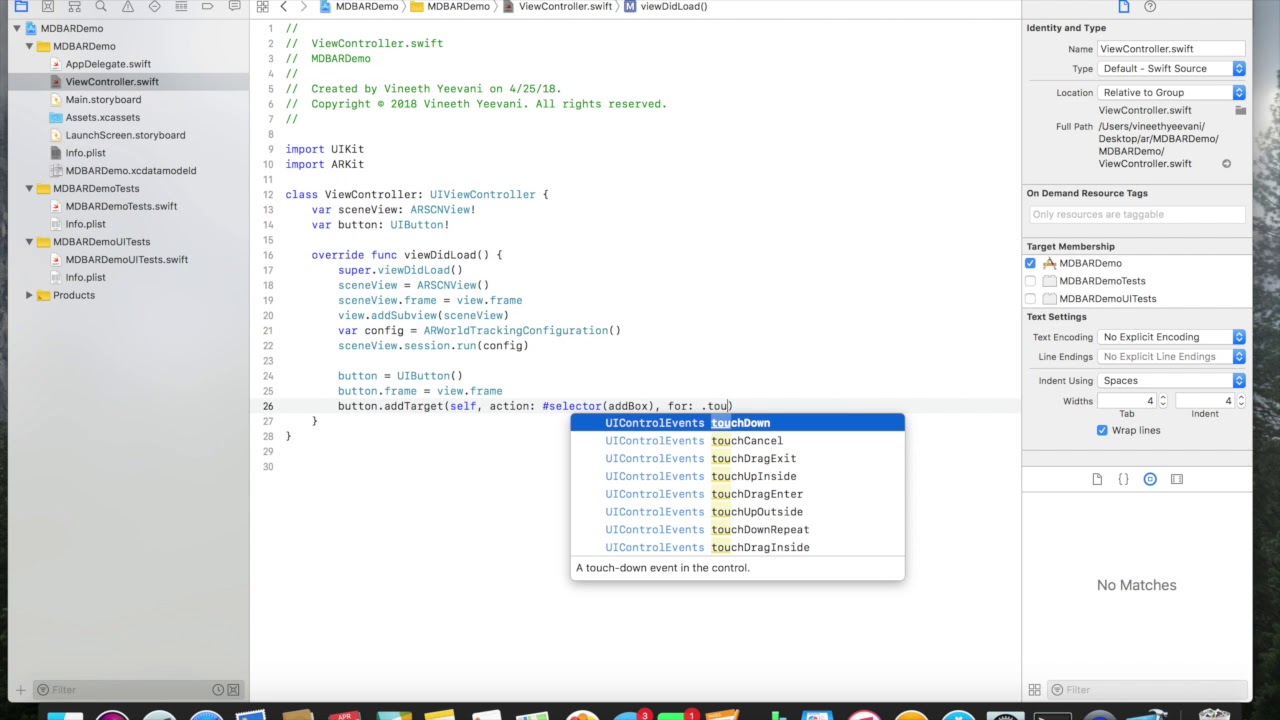Open the File Template library icon
1280x720 pixels.
pyautogui.click(x=1097, y=479)
